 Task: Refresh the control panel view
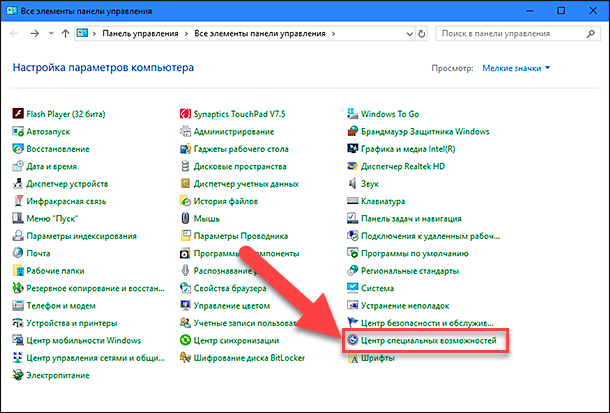422,34
